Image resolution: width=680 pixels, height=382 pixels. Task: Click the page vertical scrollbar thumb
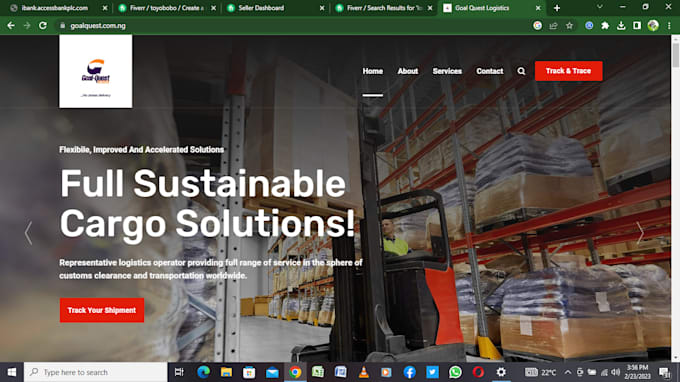(675, 55)
